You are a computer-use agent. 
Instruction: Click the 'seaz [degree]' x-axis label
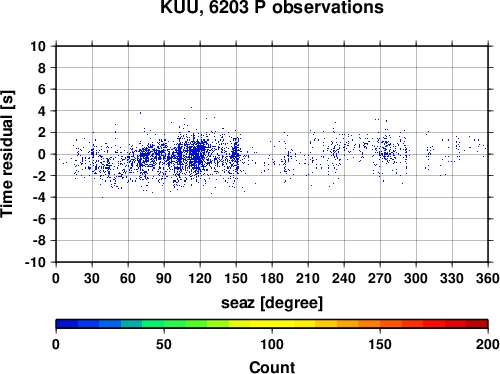[x=272, y=303]
